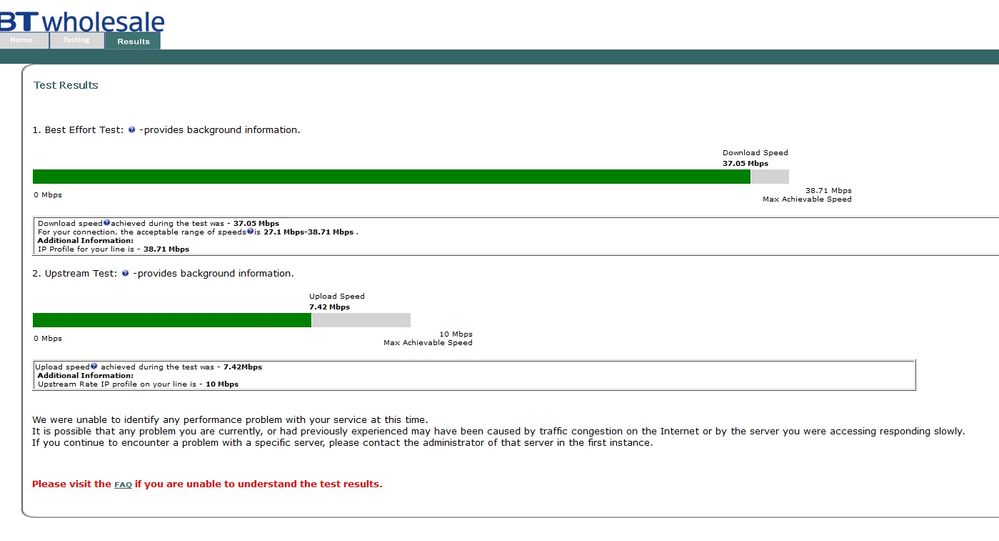Click the BT wholesale logo

82,20
